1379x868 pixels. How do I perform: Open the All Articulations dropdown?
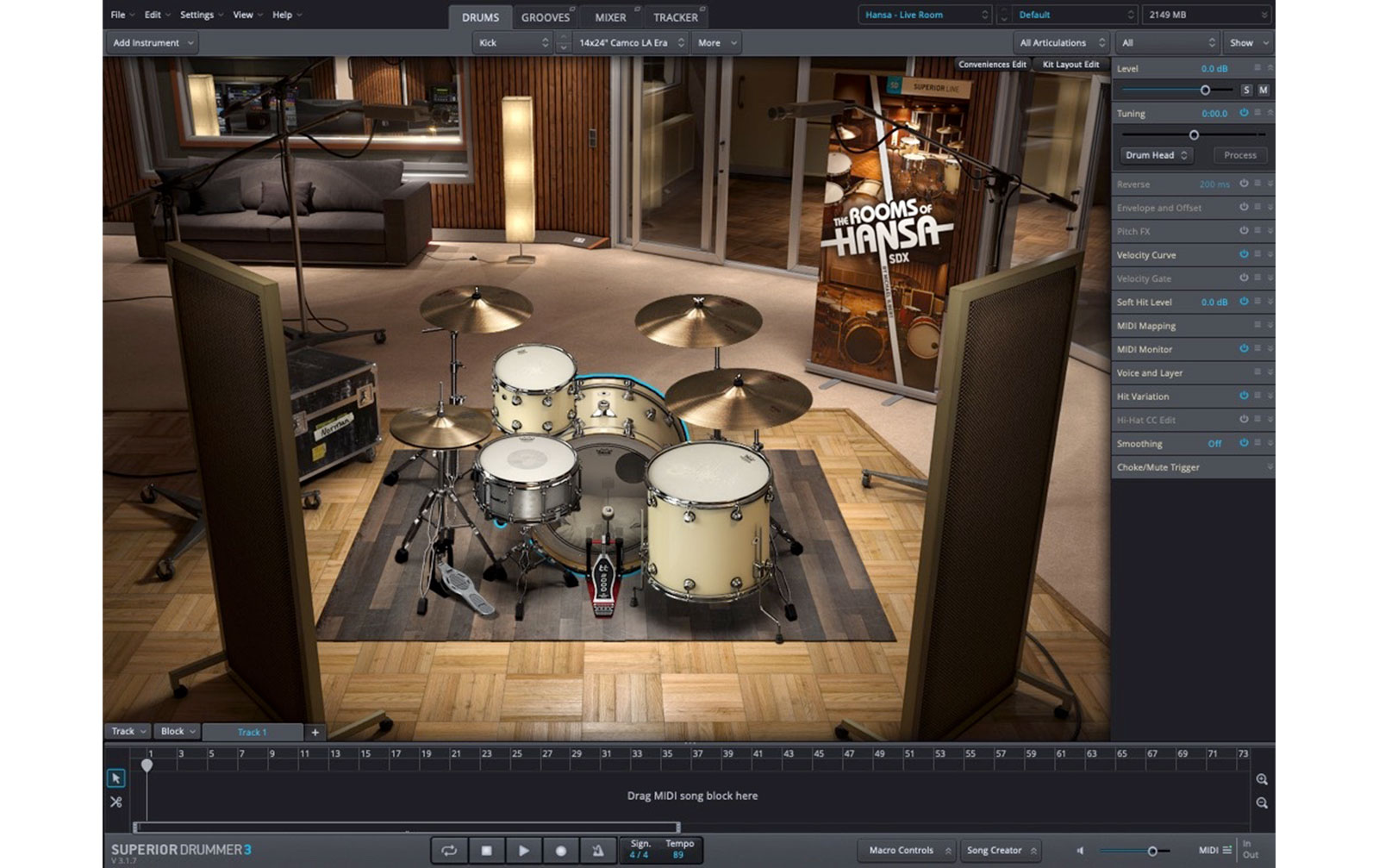point(1061,42)
